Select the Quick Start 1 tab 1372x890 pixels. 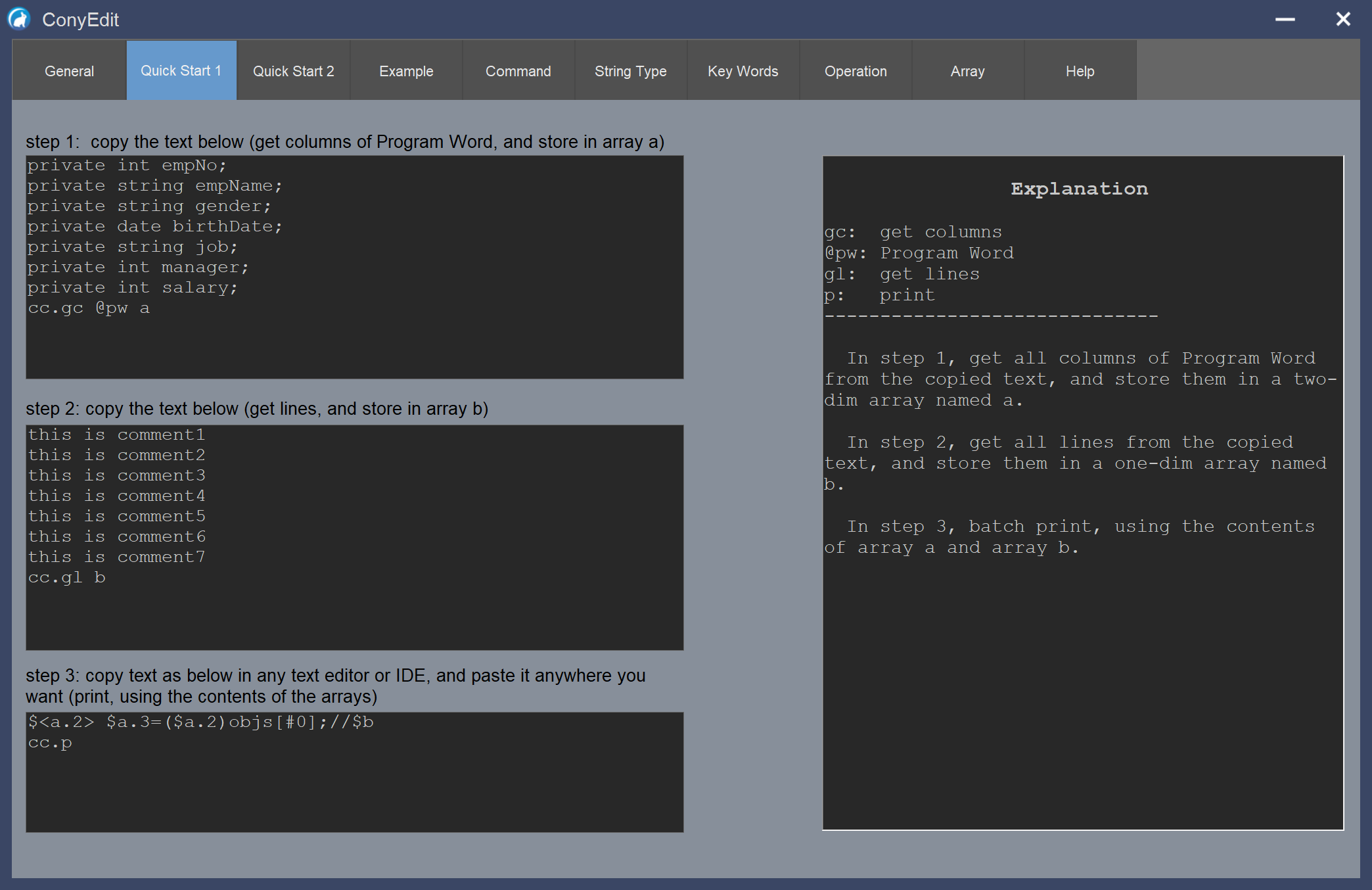tap(181, 70)
